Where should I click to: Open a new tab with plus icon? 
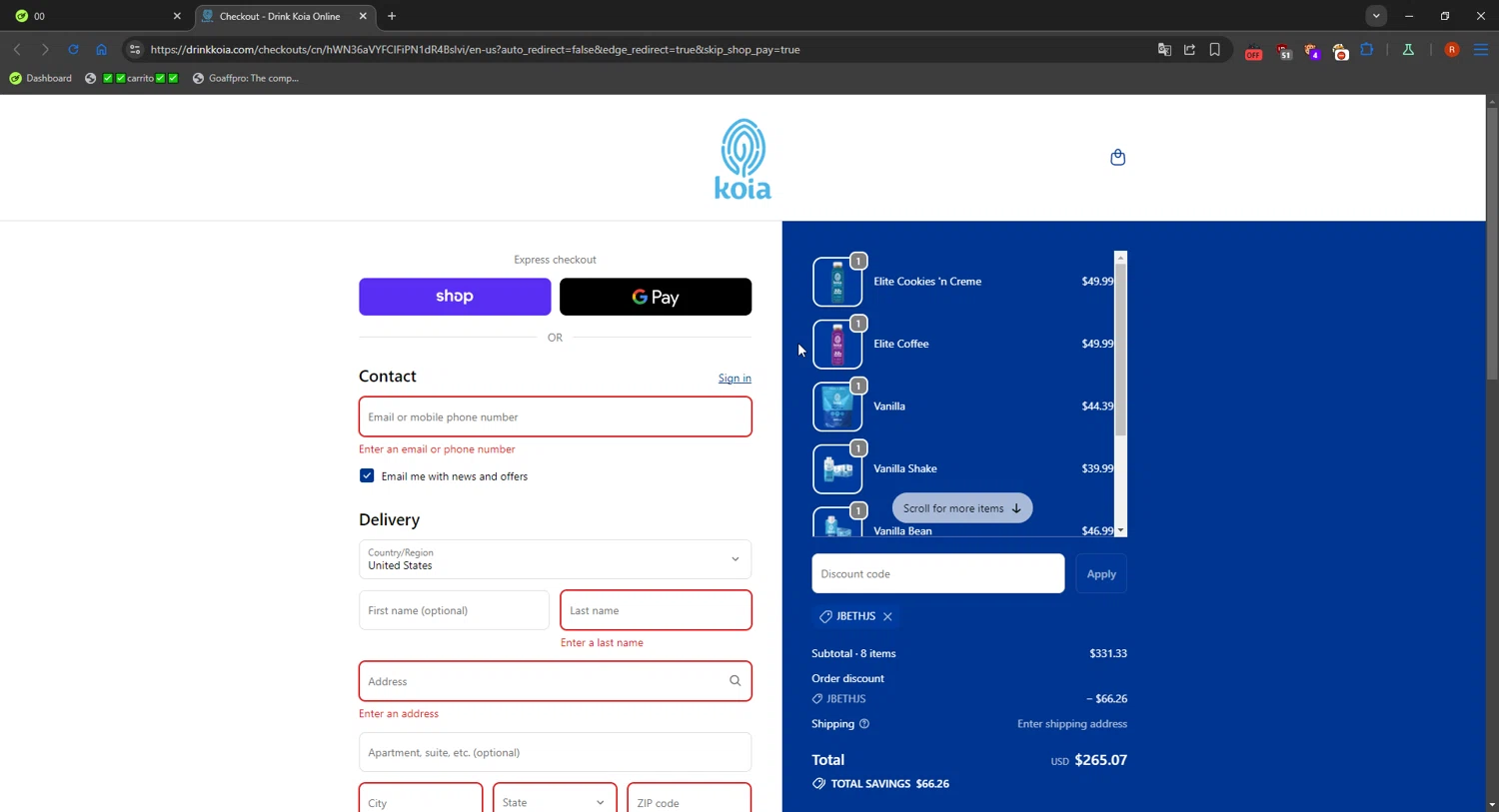(392, 16)
